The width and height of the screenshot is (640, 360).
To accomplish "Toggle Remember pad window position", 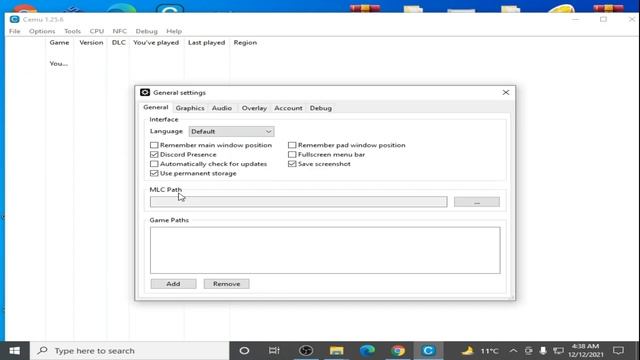I will pyautogui.click(x=292, y=145).
